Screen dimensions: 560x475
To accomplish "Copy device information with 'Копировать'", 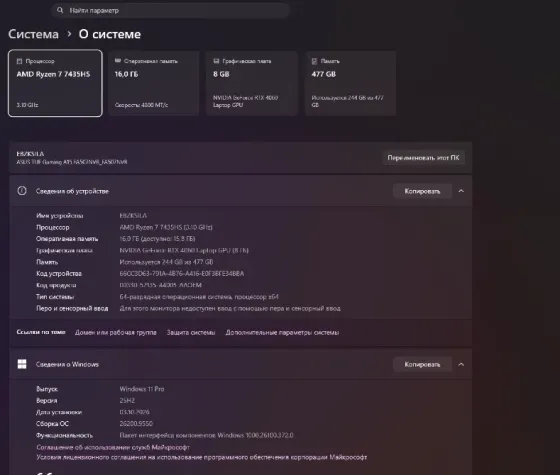I will [422, 191].
